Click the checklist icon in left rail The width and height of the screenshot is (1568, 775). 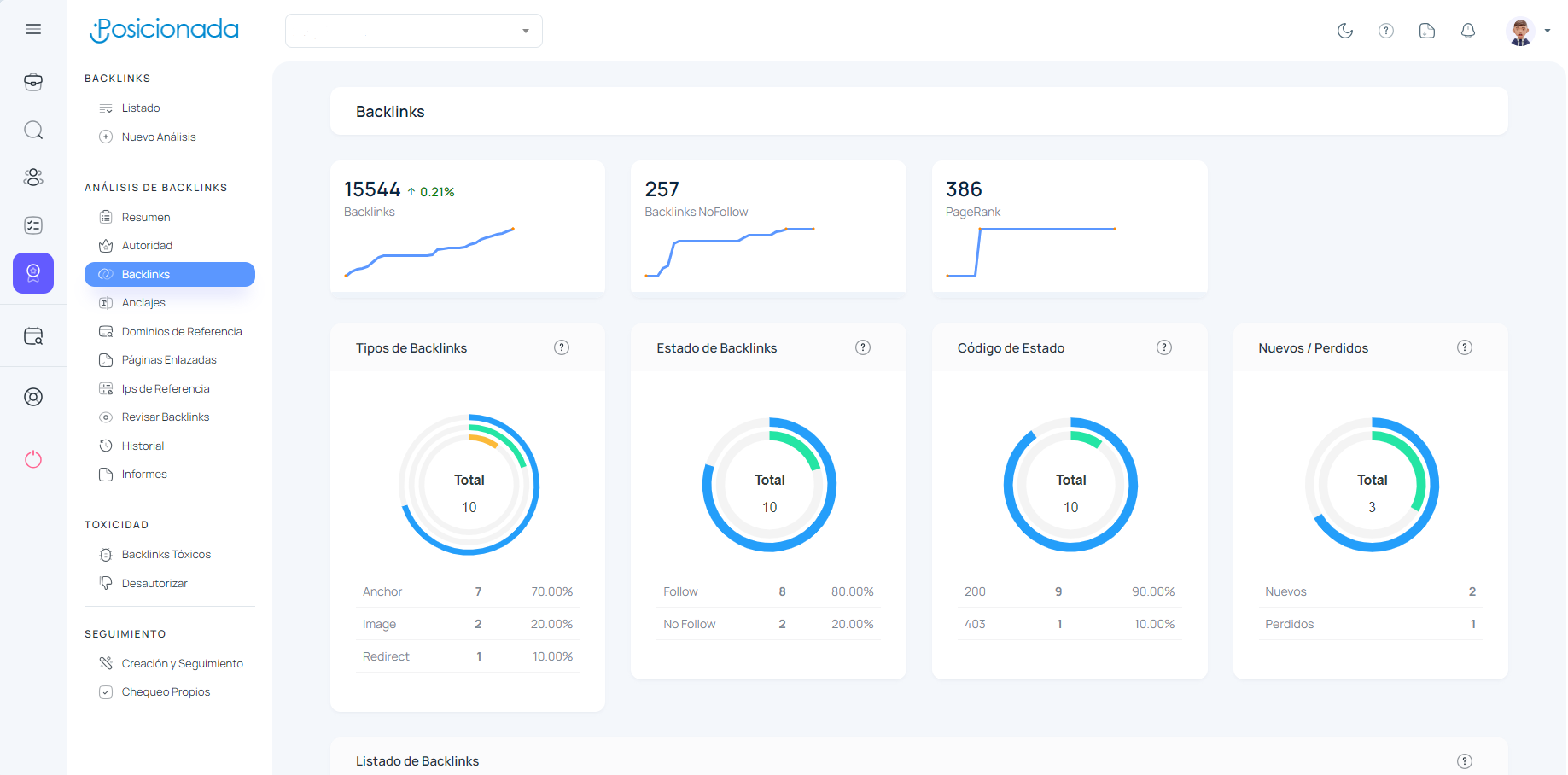pyautogui.click(x=33, y=225)
